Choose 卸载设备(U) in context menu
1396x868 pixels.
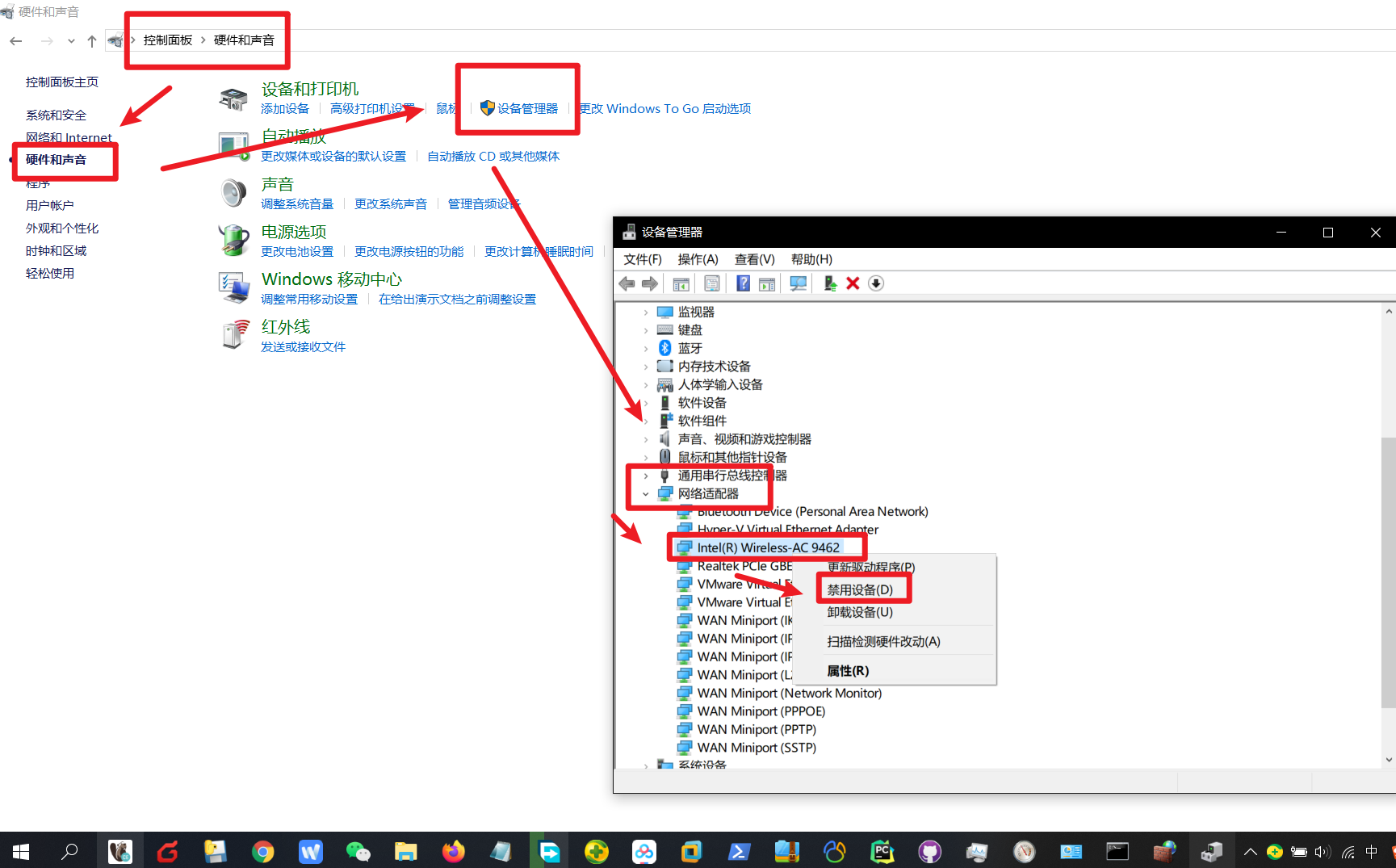[860, 612]
